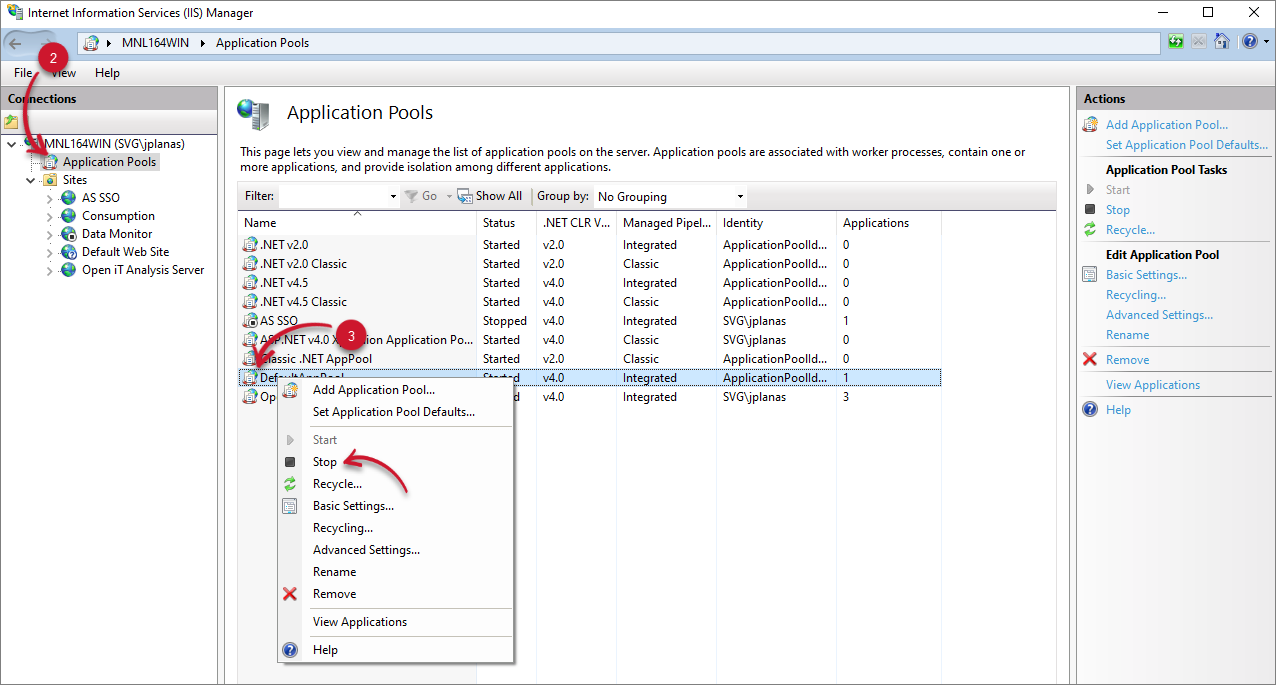Click the Data Monitor site globe icon
The width and height of the screenshot is (1276, 685).
(x=69, y=234)
